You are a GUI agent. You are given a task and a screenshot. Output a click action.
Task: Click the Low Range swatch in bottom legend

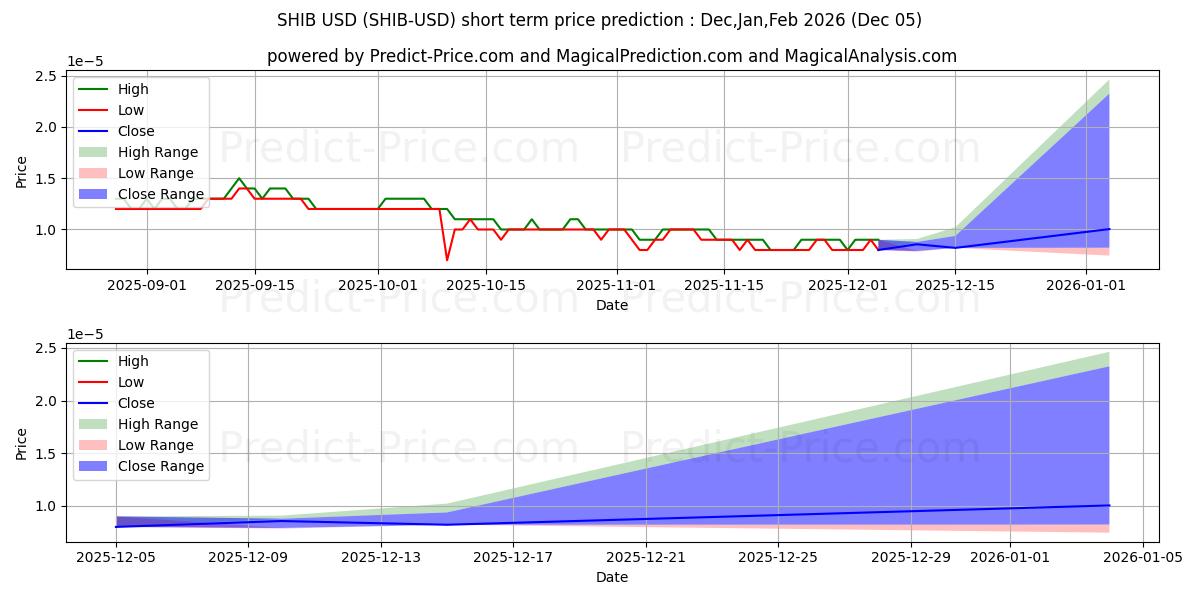pyautogui.click(x=95, y=445)
